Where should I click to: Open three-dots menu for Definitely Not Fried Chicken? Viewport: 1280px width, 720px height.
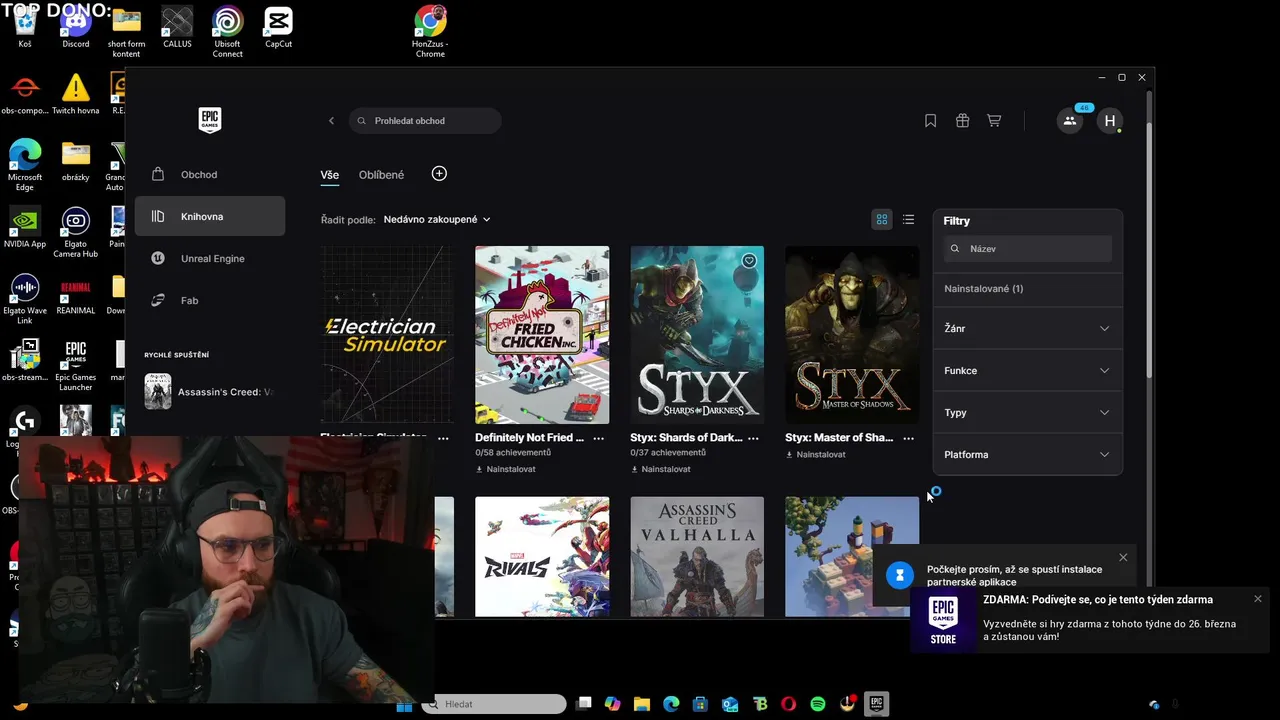click(x=599, y=438)
